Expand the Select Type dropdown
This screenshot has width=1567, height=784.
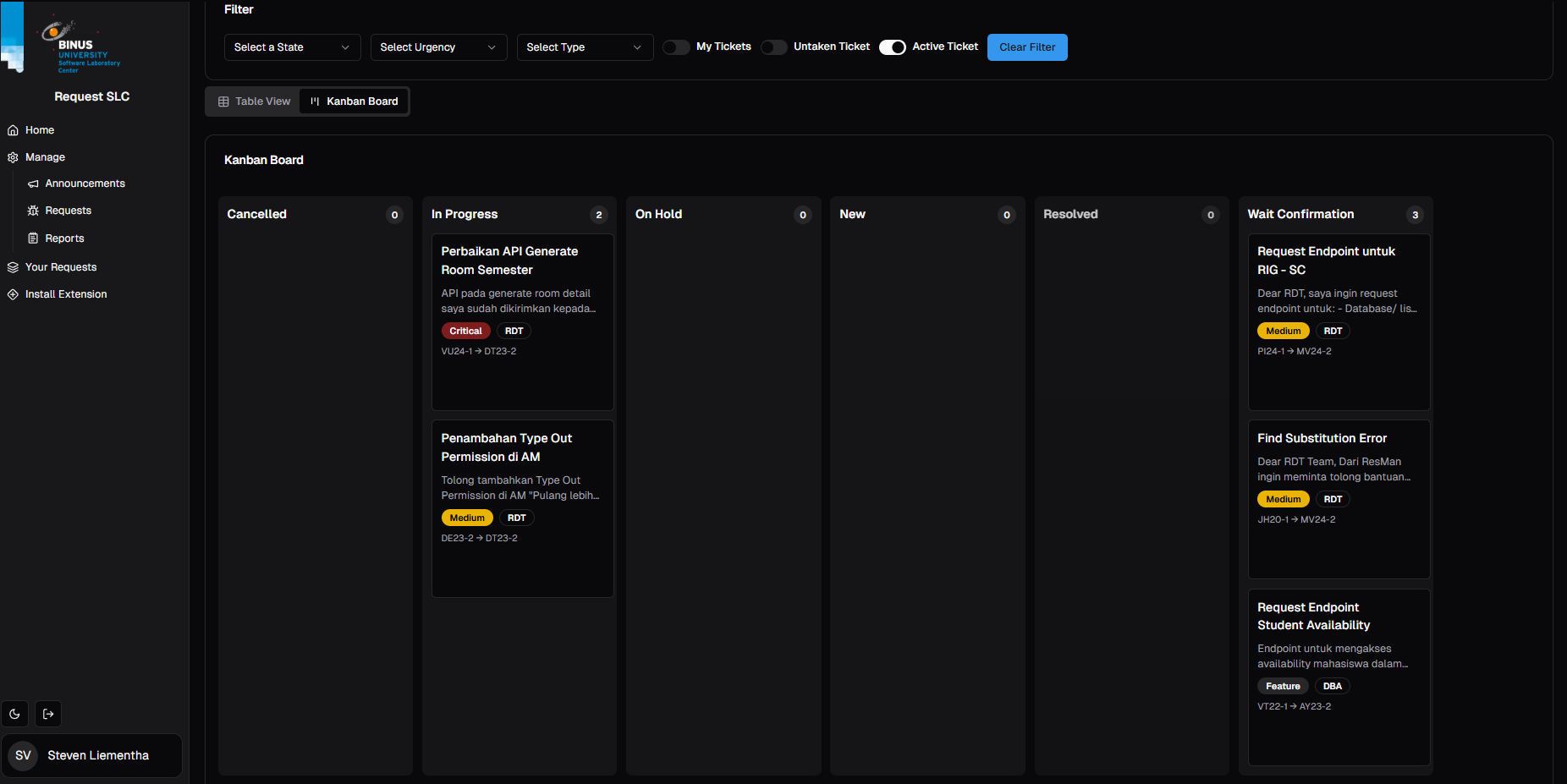tap(584, 47)
